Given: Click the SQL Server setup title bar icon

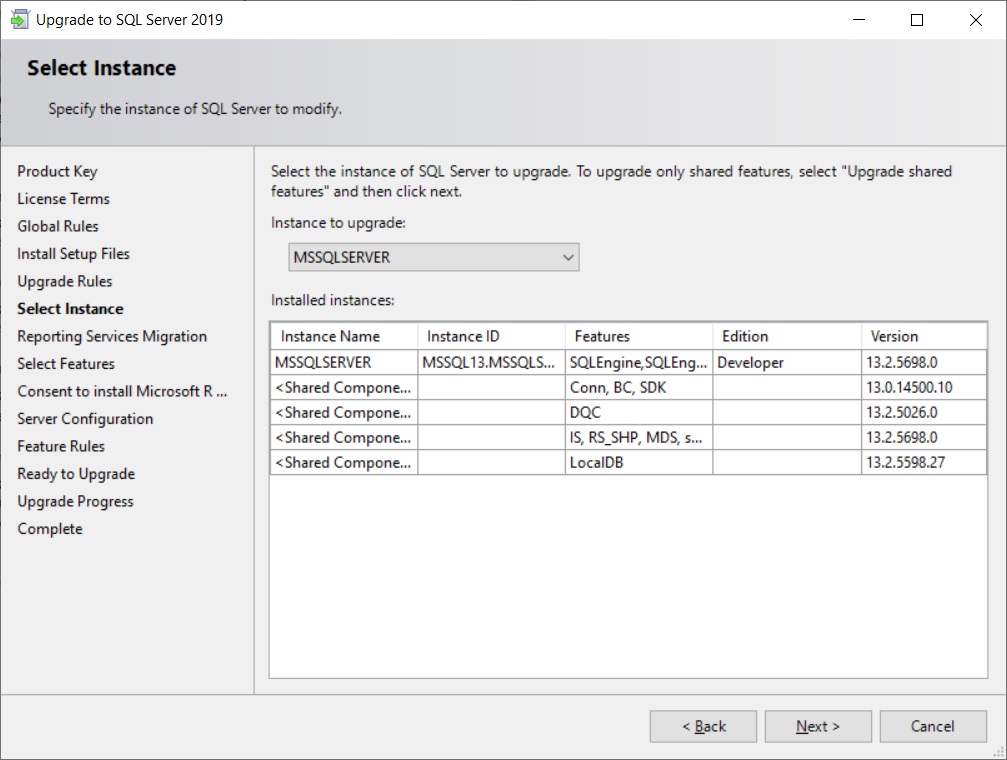Looking at the screenshot, I should click(x=20, y=20).
